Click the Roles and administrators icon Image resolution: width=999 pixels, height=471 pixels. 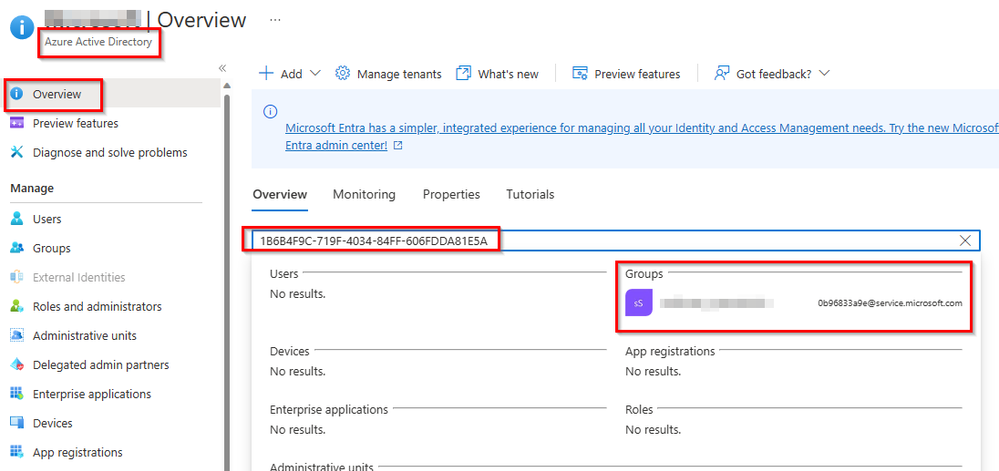[x=17, y=307]
